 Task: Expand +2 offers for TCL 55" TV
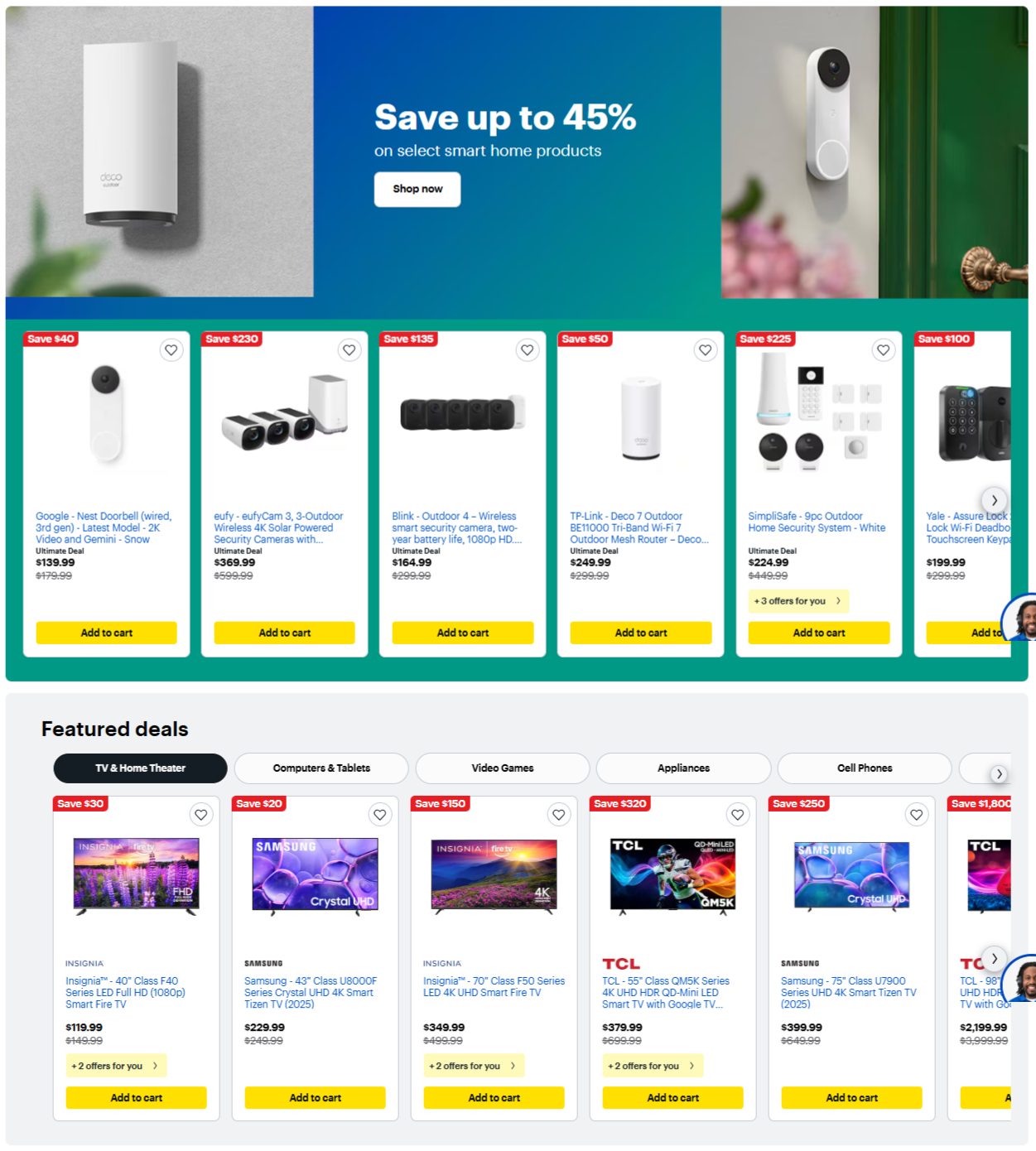[x=653, y=1066]
